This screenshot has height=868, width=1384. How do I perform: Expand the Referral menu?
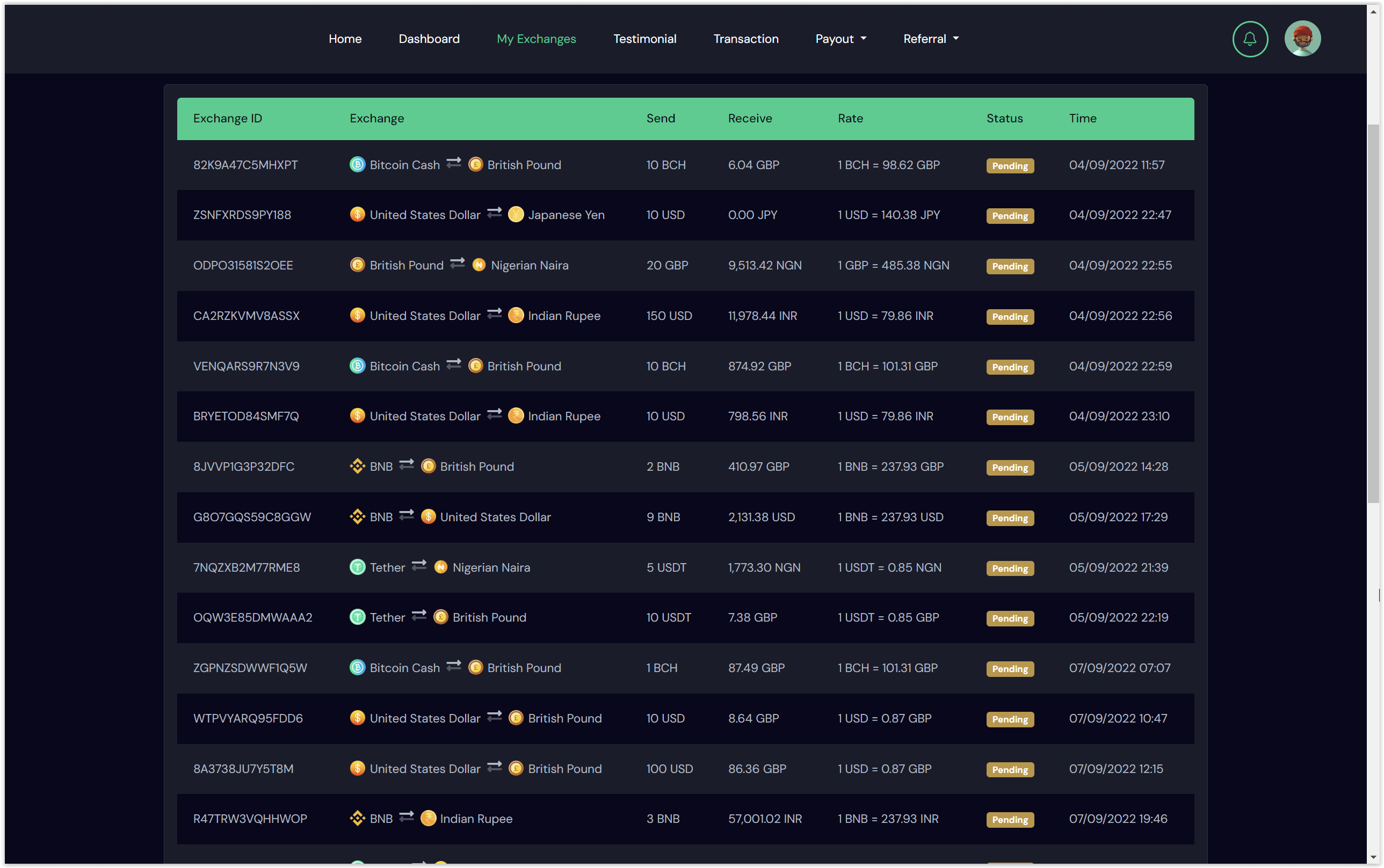tap(930, 39)
